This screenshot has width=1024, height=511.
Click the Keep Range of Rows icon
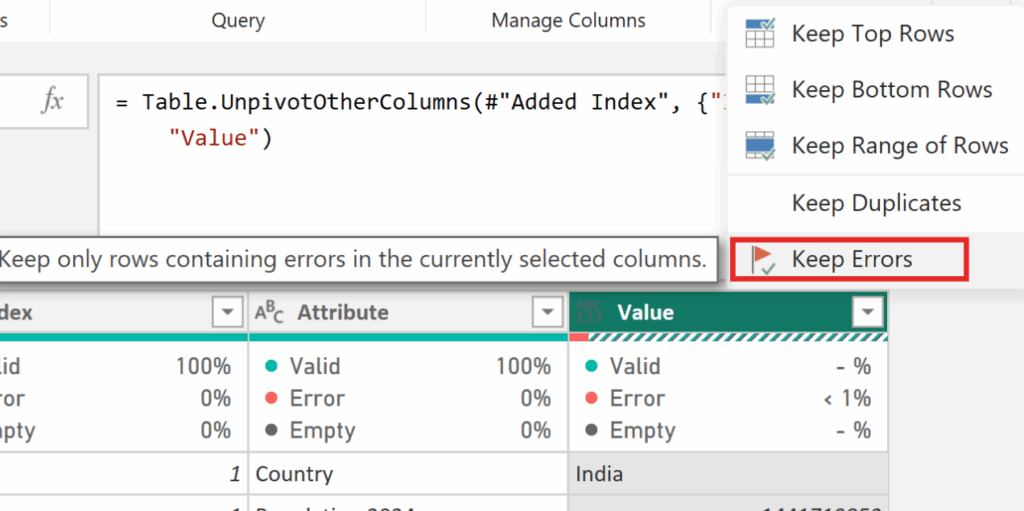tap(760, 146)
